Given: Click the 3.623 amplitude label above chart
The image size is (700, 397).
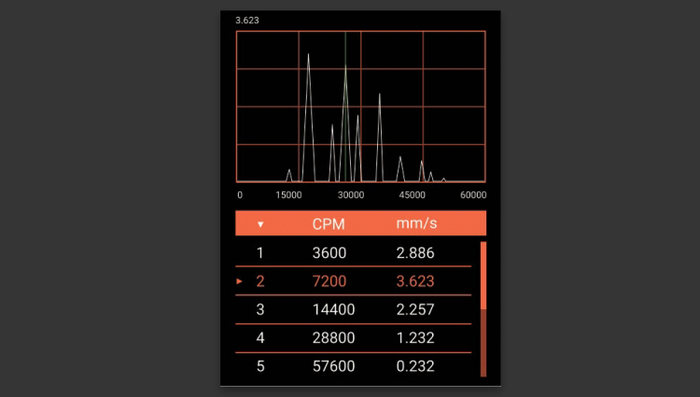Looking at the screenshot, I should pos(247,21).
